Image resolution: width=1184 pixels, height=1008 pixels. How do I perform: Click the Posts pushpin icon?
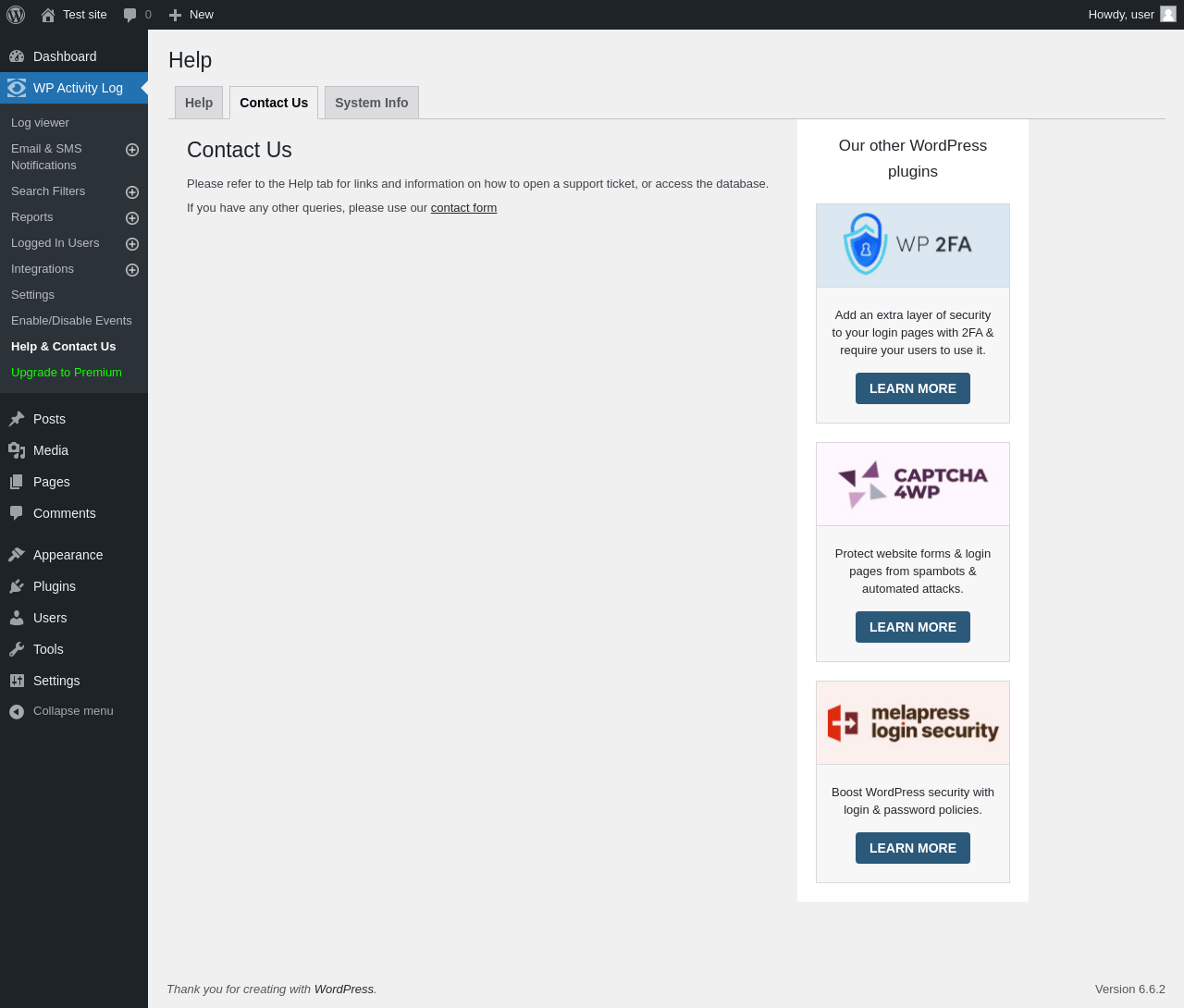[17, 419]
